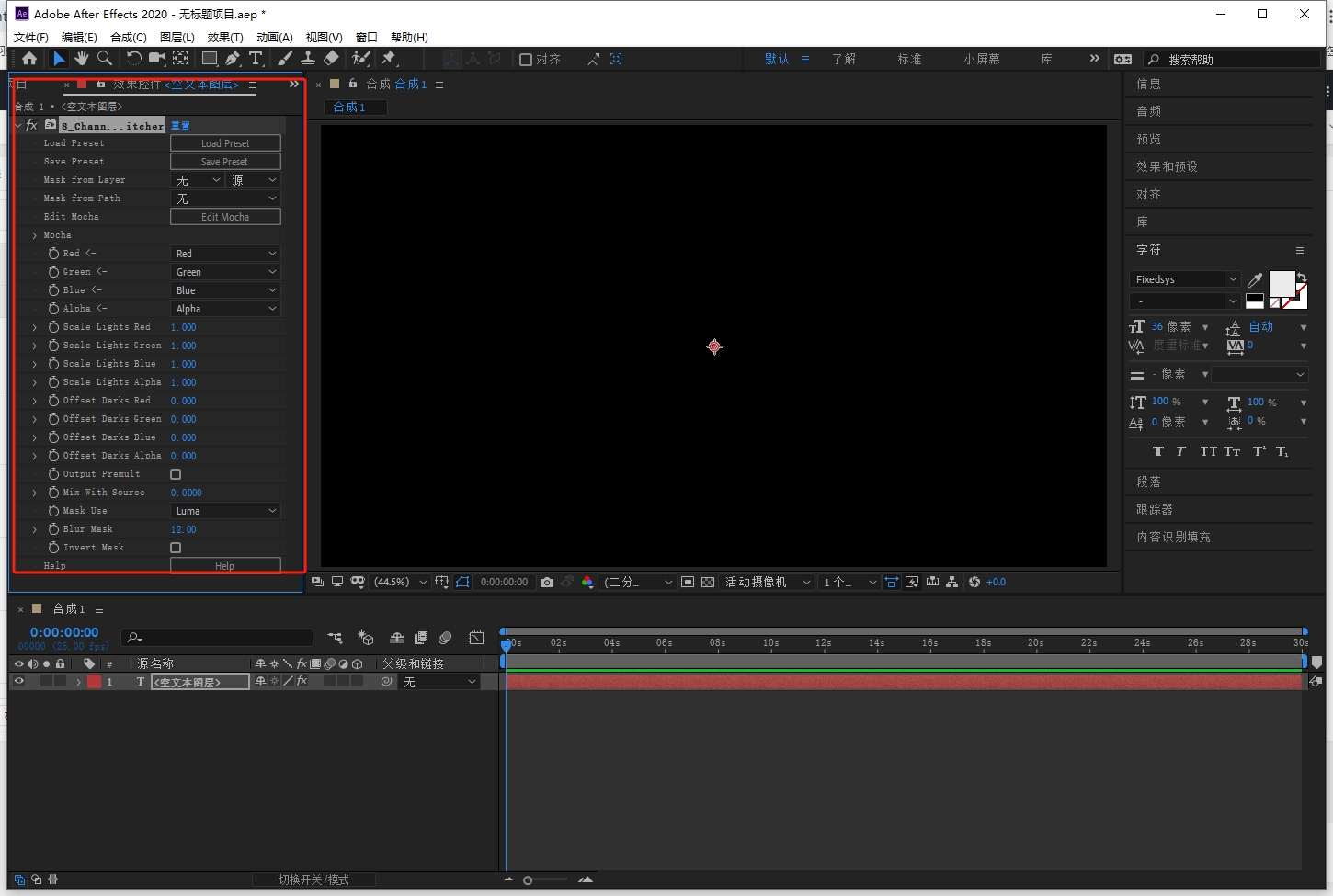The height and width of the screenshot is (896, 1333).
Task: Click the white fill color swatch
Action: pos(1282,283)
